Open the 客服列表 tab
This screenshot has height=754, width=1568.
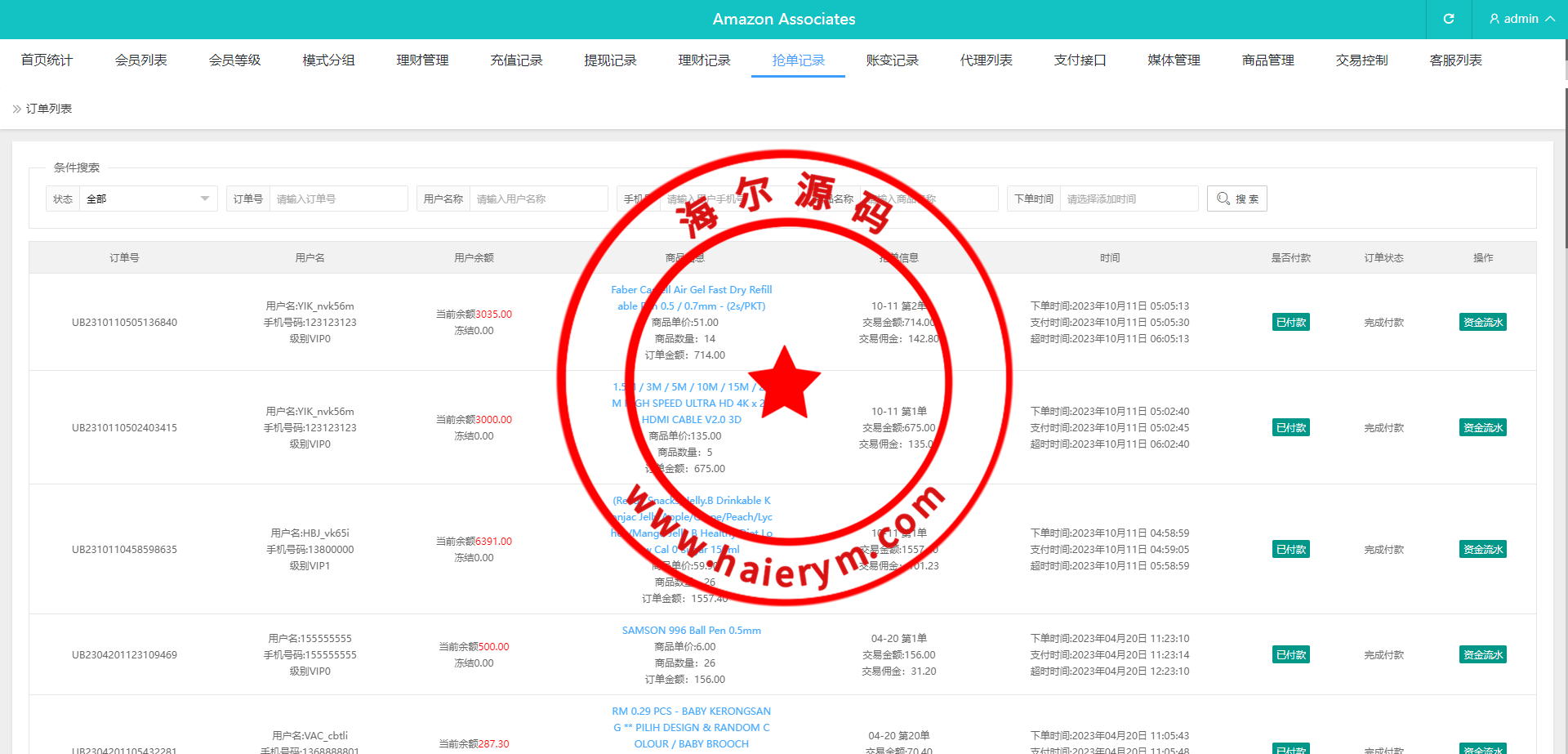[1455, 60]
